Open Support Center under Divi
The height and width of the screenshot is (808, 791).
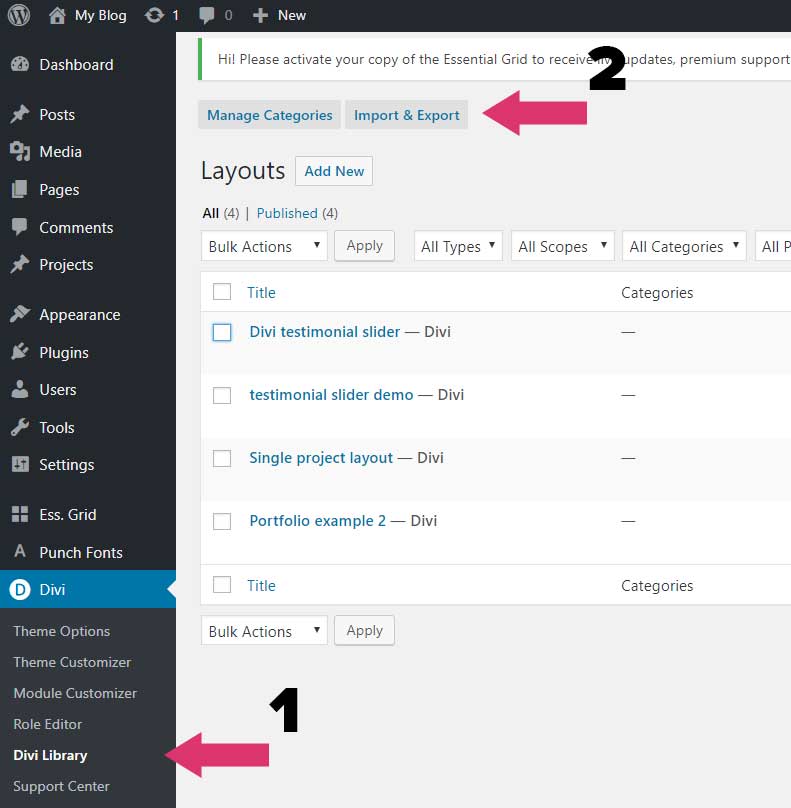(x=61, y=786)
